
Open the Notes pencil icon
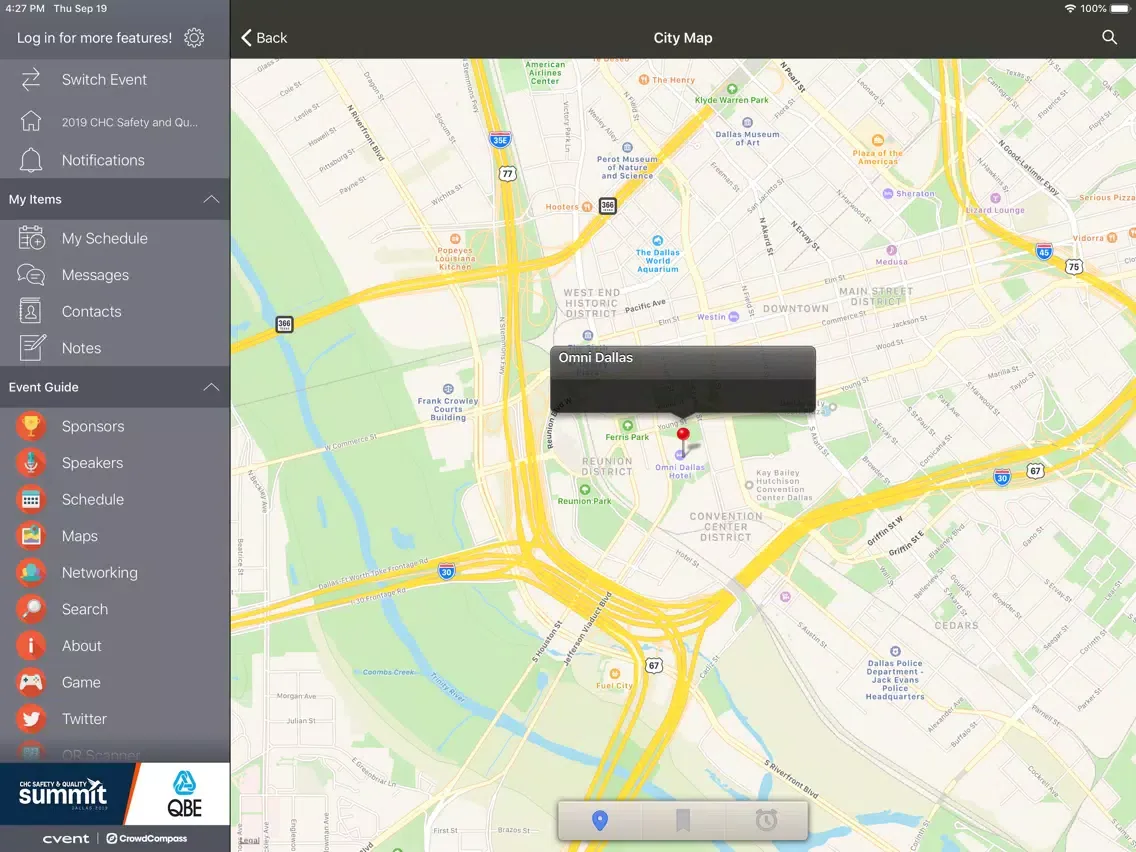click(32, 348)
